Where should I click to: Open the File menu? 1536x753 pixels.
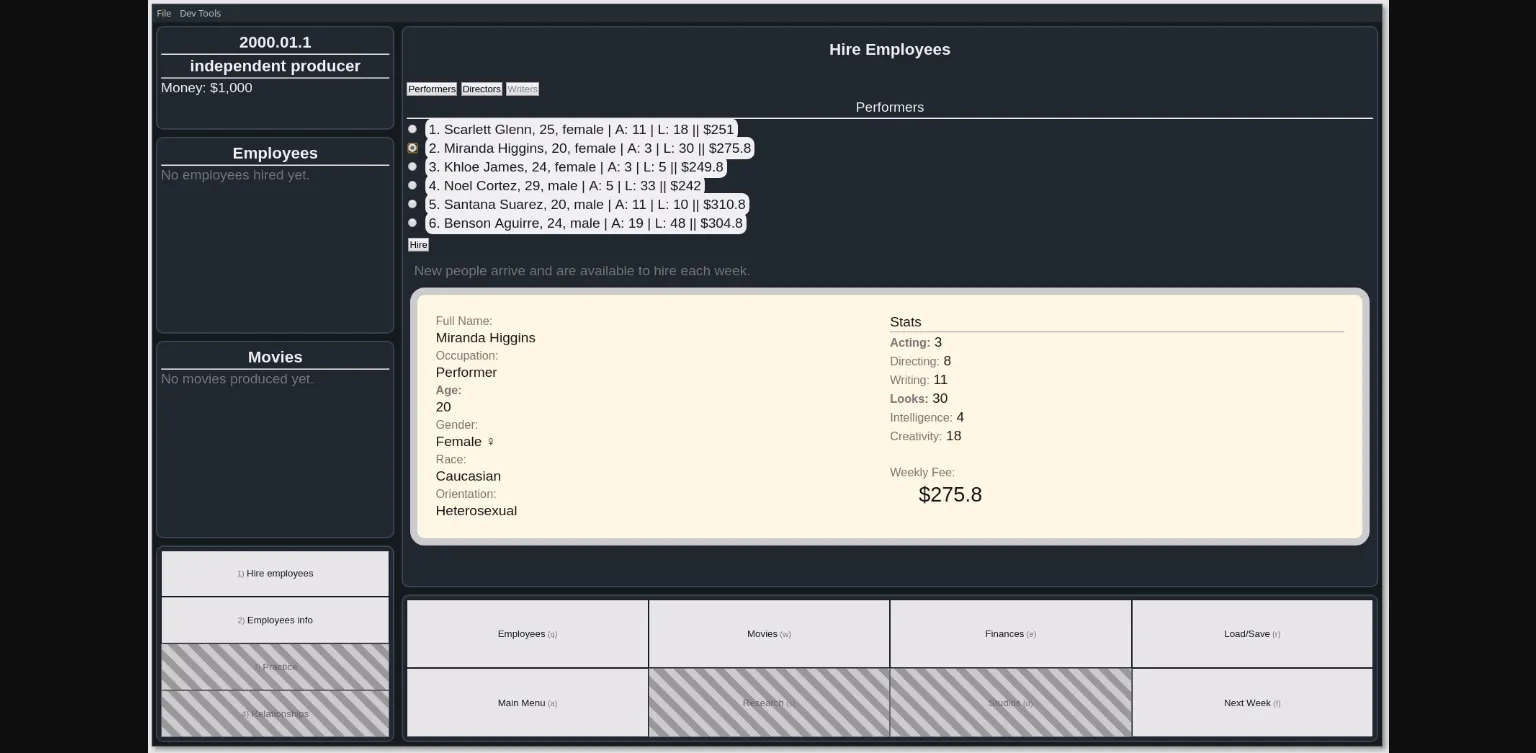coord(164,13)
